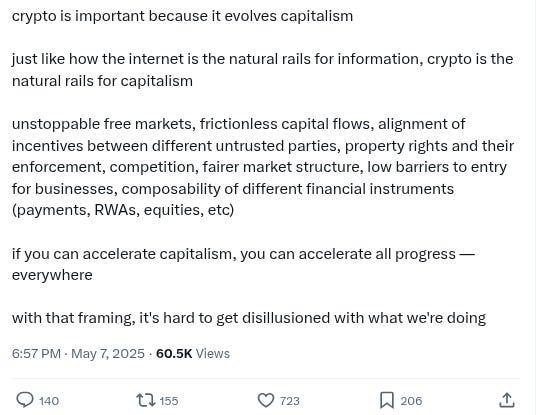Click the 155 reposts count
This screenshot has height=415, width=536.
[x=169, y=401]
